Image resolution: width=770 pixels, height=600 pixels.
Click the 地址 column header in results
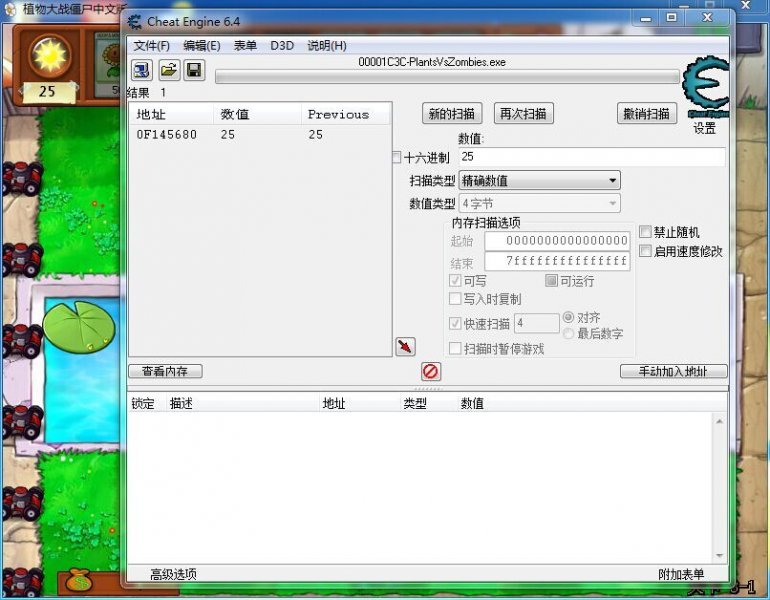[x=172, y=114]
